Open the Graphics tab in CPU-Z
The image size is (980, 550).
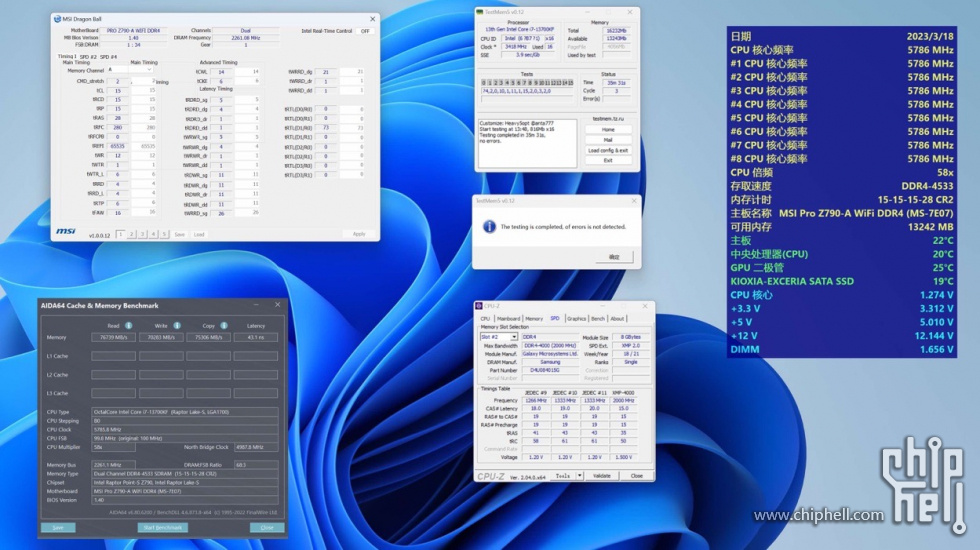point(576,319)
